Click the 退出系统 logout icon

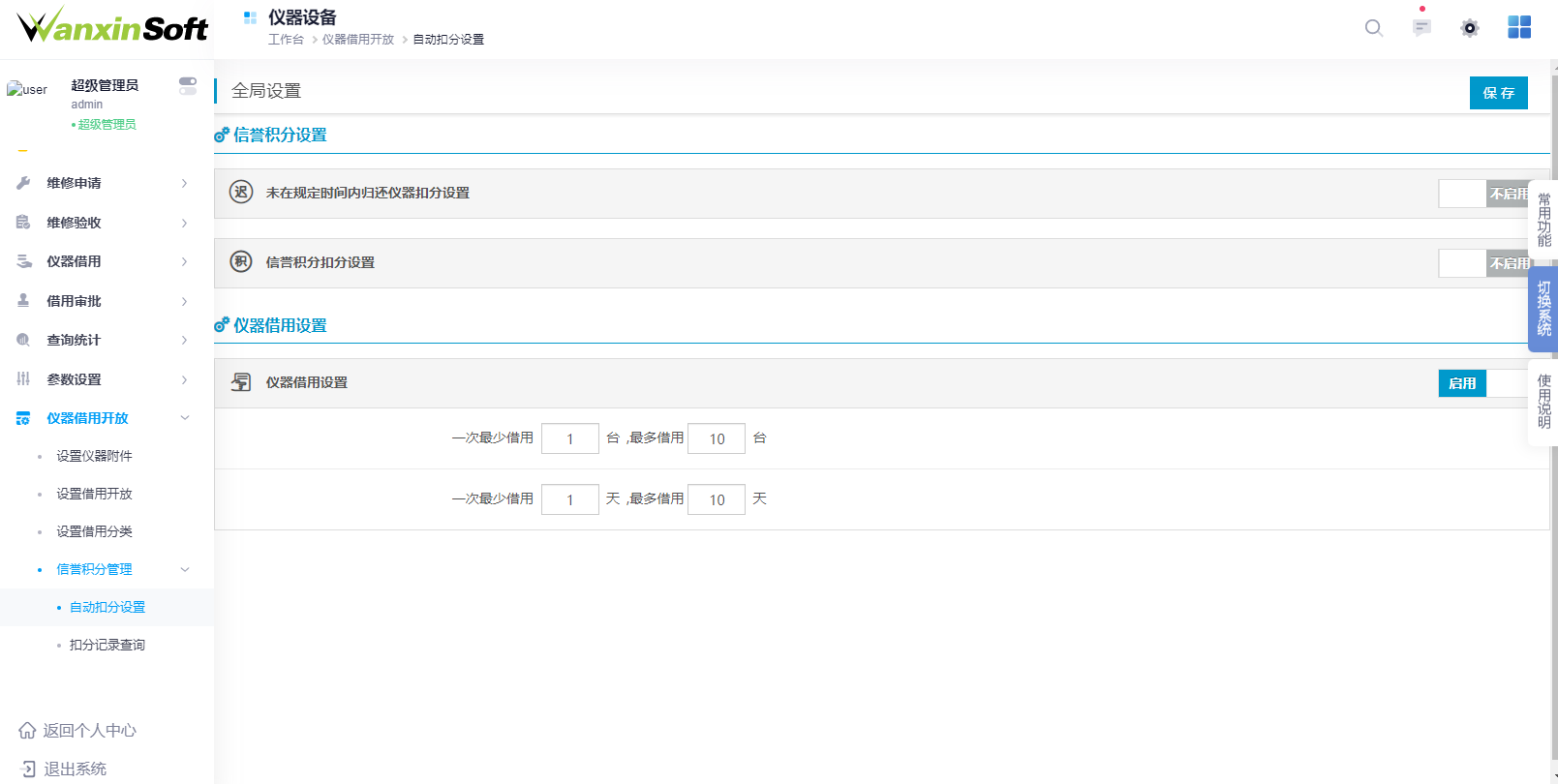coord(27,769)
